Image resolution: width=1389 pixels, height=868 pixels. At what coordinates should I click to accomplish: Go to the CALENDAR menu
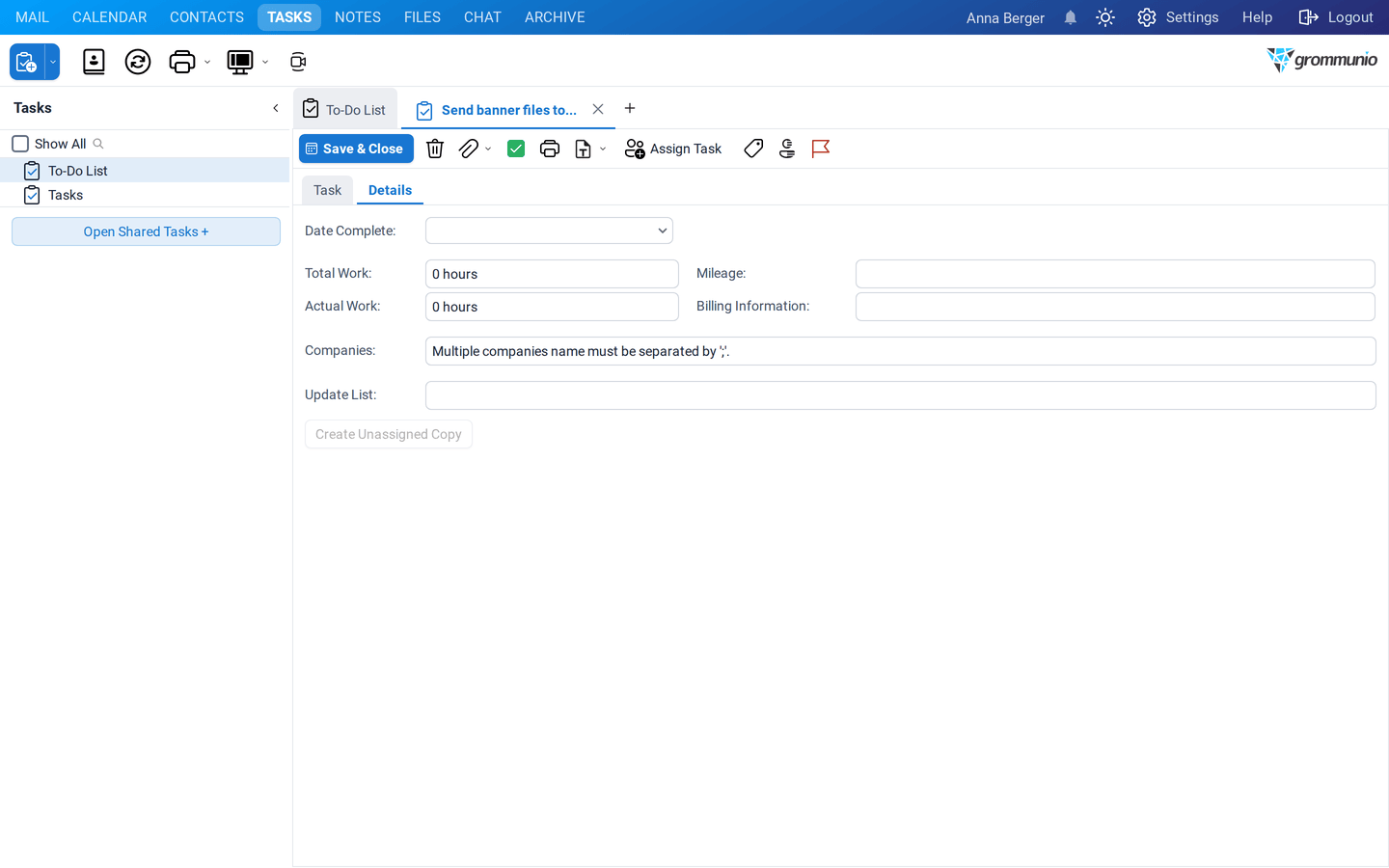coord(110,17)
